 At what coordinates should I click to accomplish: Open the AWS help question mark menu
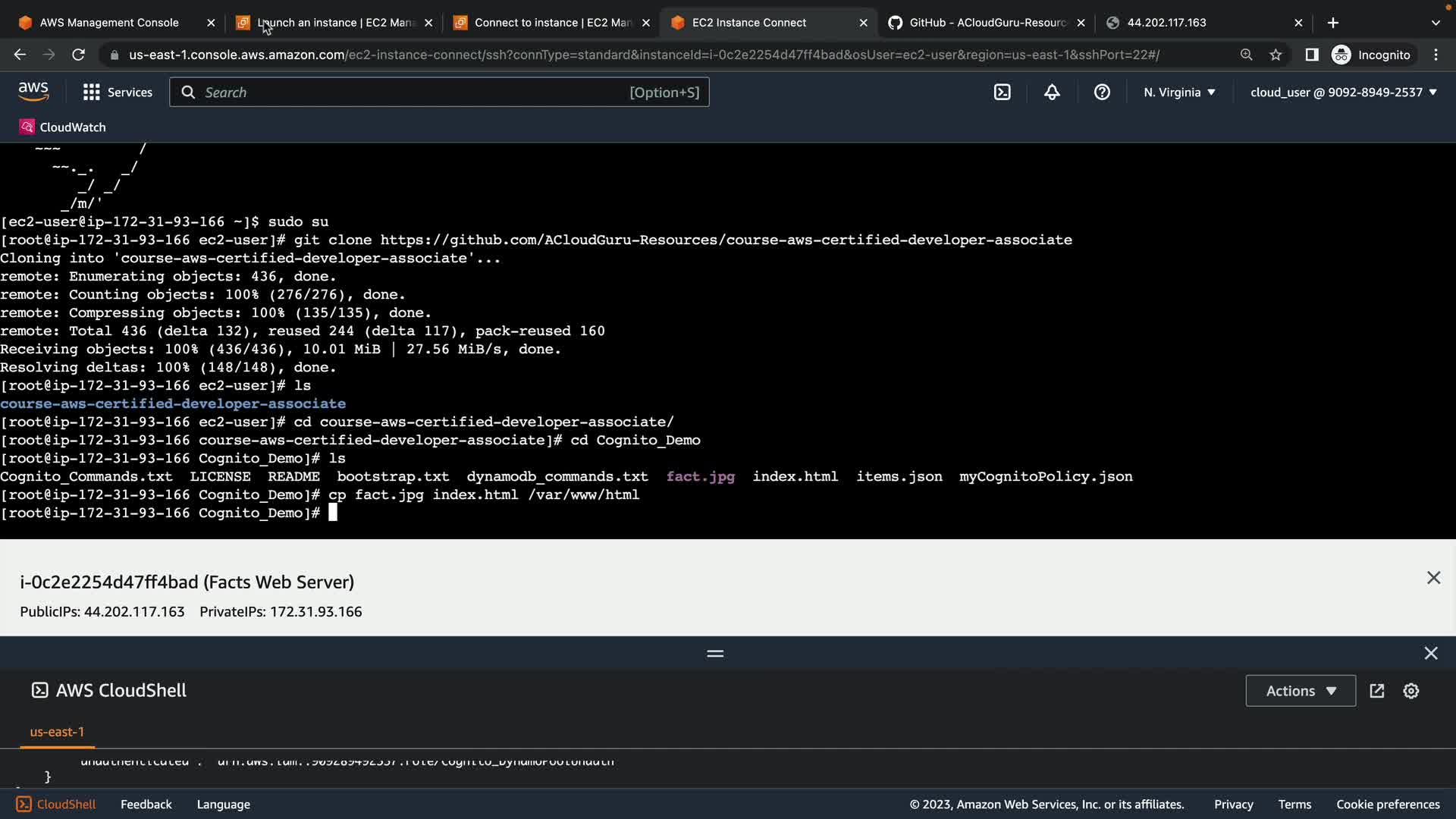[x=1102, y=92]
